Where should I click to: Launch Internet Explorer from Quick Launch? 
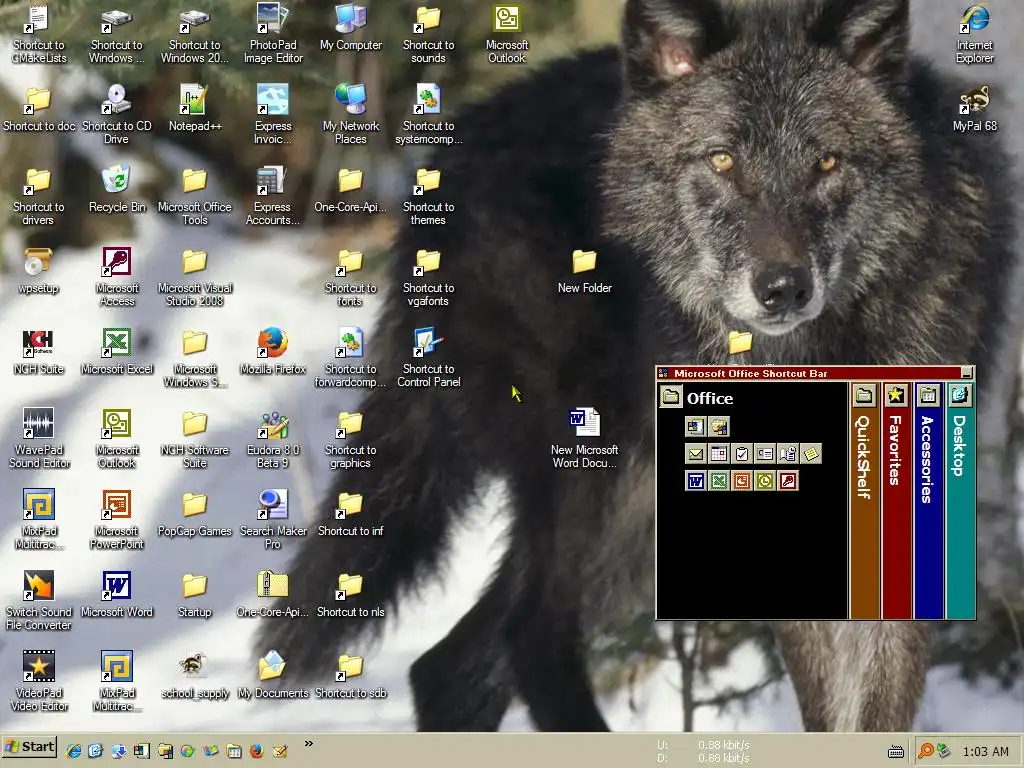tap(73, 751)
